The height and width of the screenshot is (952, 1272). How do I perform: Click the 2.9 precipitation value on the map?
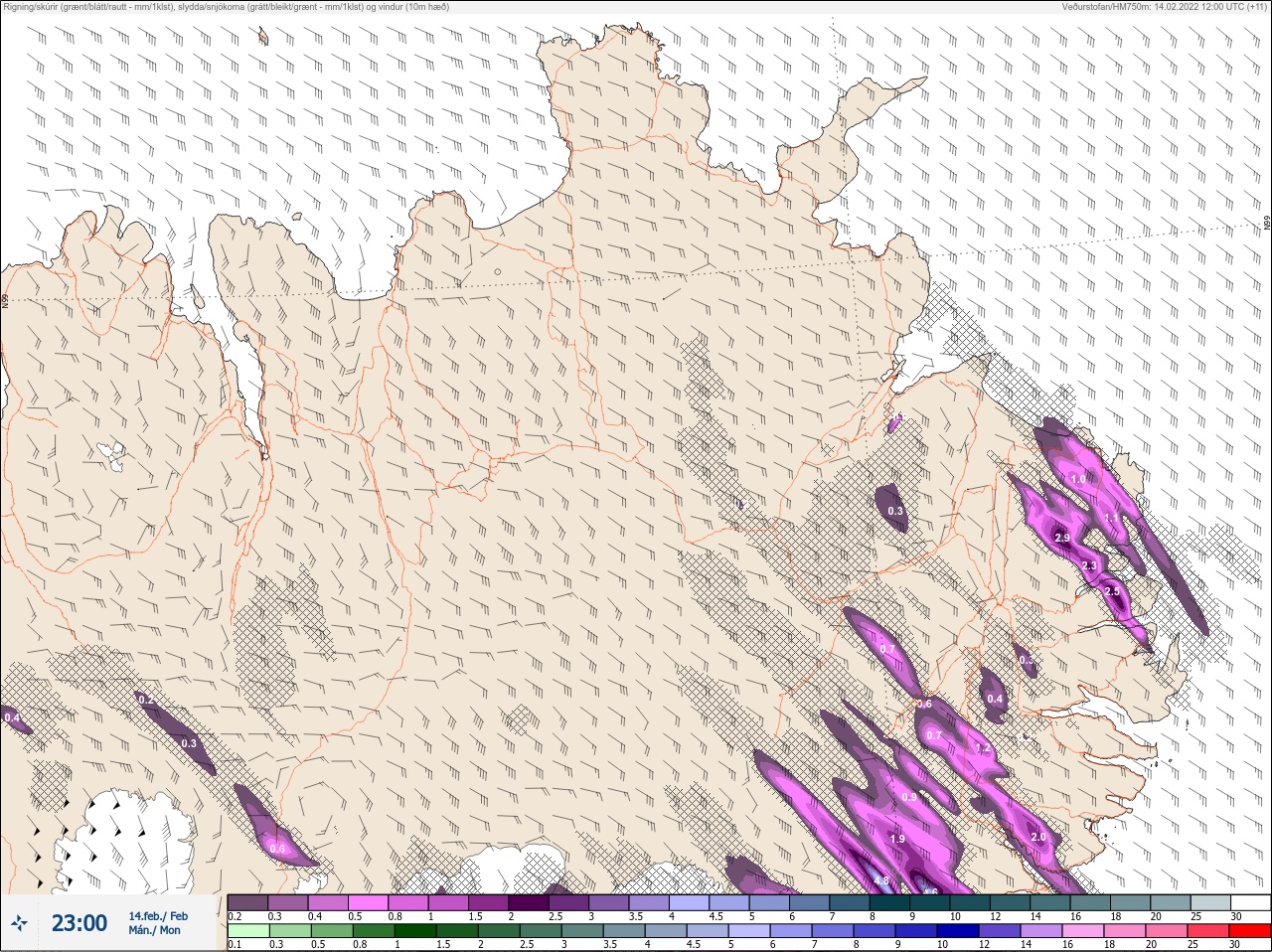click(x=1061, y=538)
